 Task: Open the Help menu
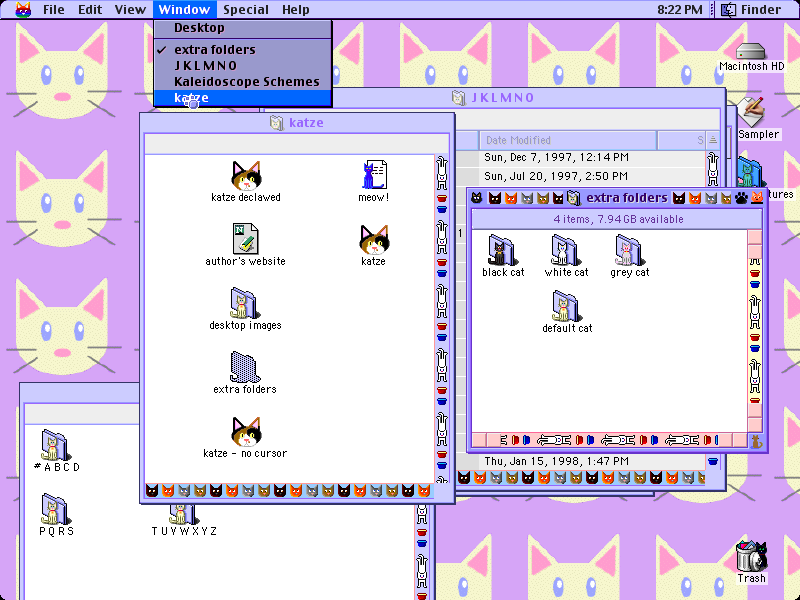click(295, 9)
